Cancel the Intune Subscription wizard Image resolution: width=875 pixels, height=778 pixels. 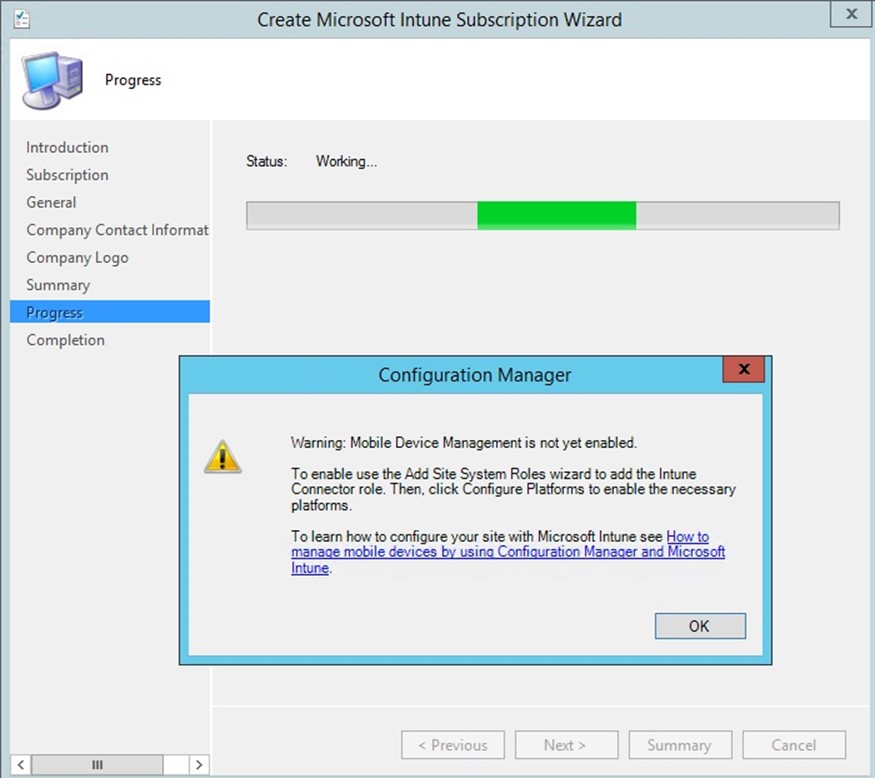(794, 745)
